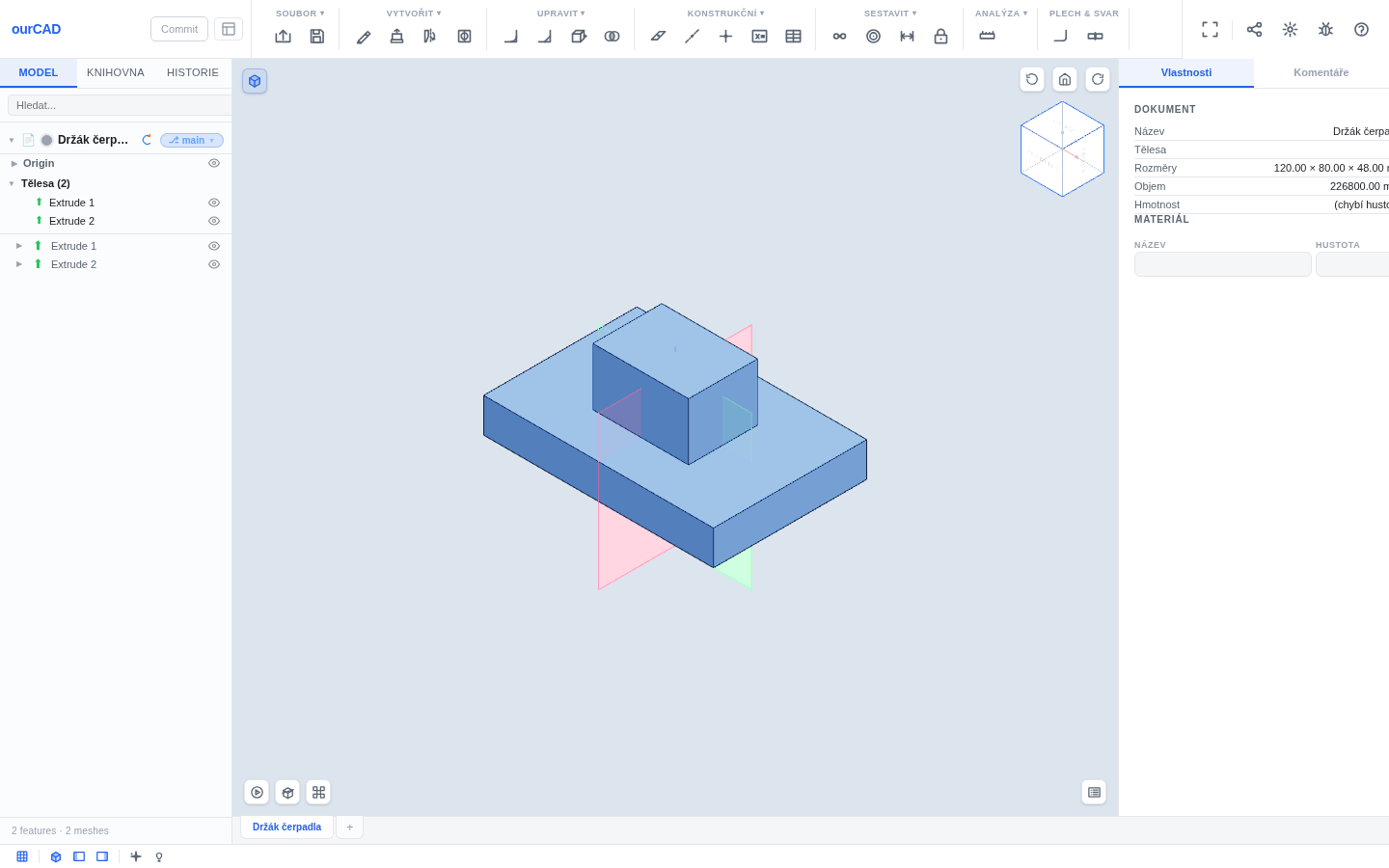Select the boolean combine circles tool
Screen dimensions: 1389x868
(x=612, y=37)
